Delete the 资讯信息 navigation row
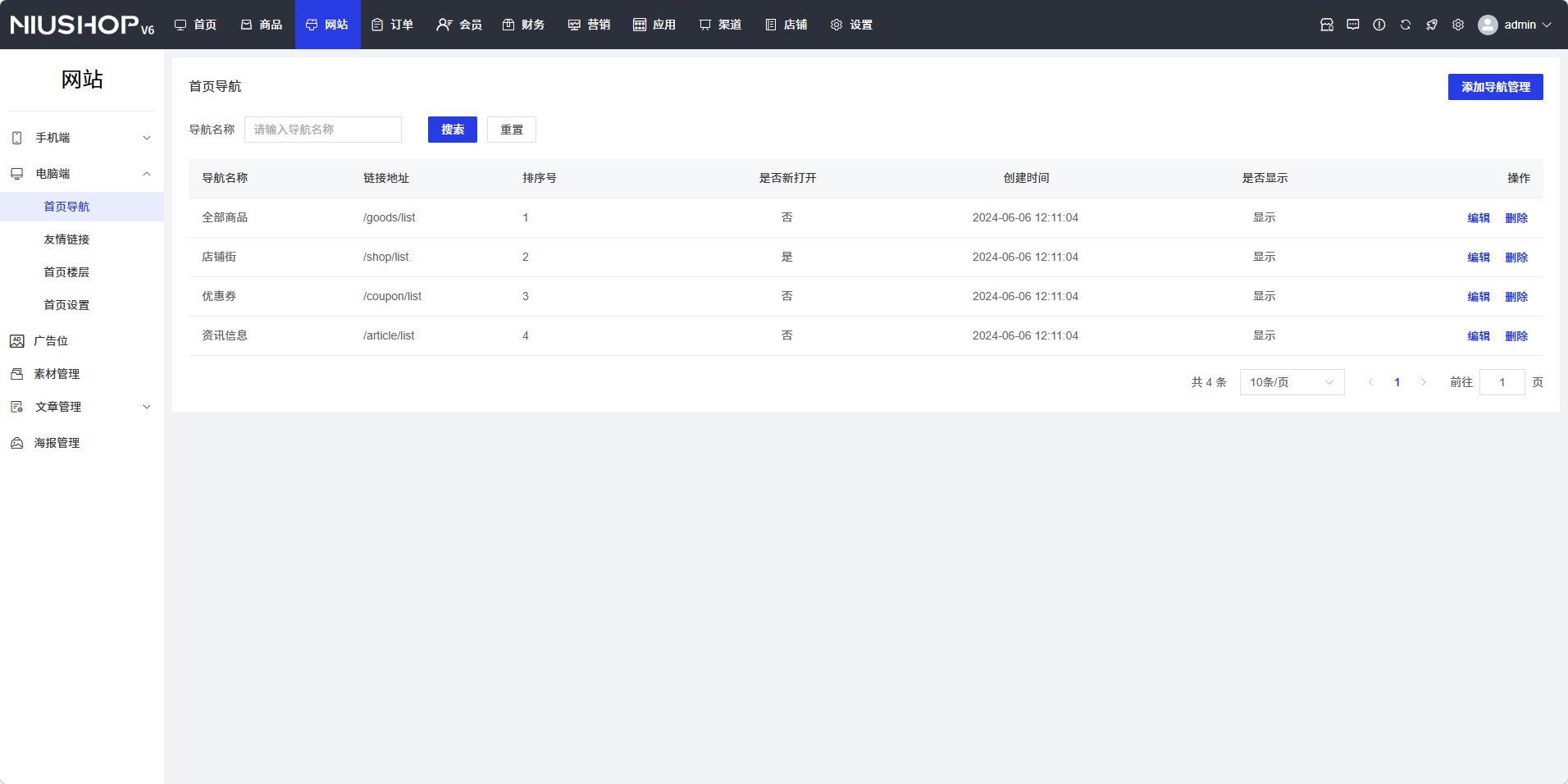 point(1516,336)
